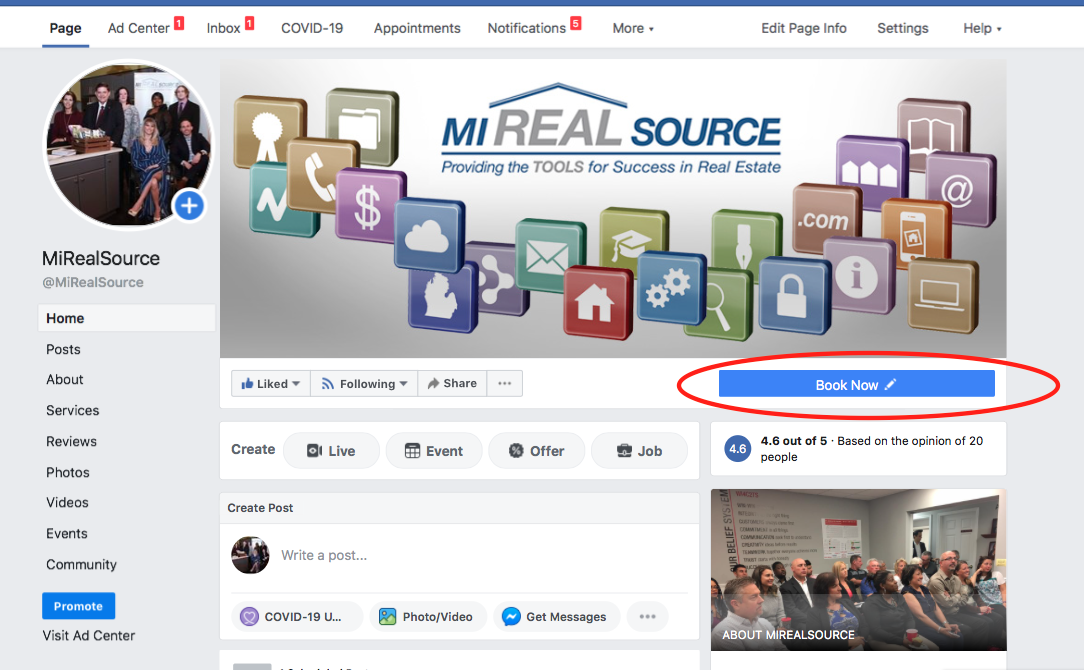The height and width of the screenshot is (670, 1084).
Task: Click the 4.6 rating circle badge
Action: tap(738, 449)
